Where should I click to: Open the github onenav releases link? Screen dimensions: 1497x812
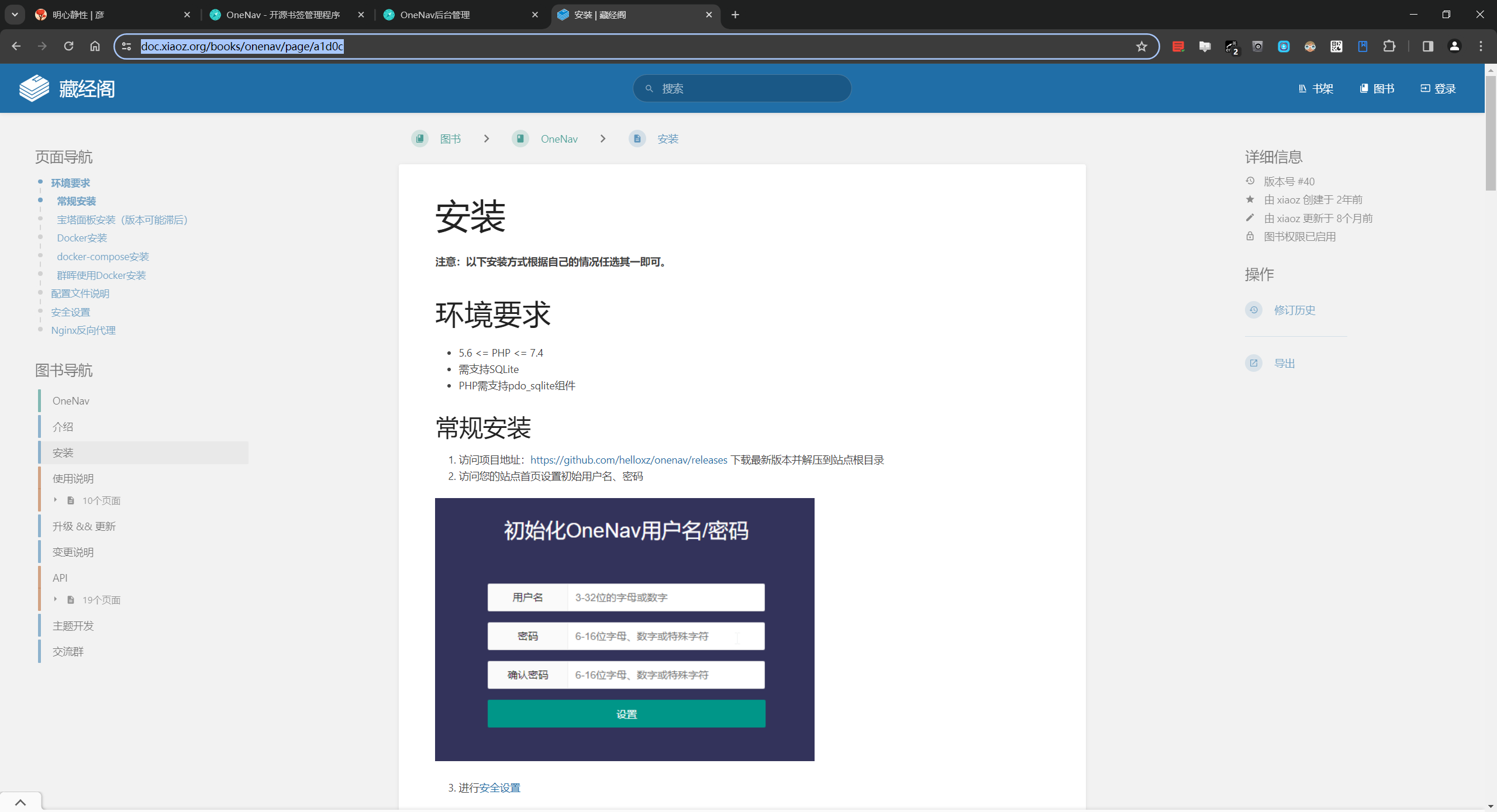[x=629, y=460]
